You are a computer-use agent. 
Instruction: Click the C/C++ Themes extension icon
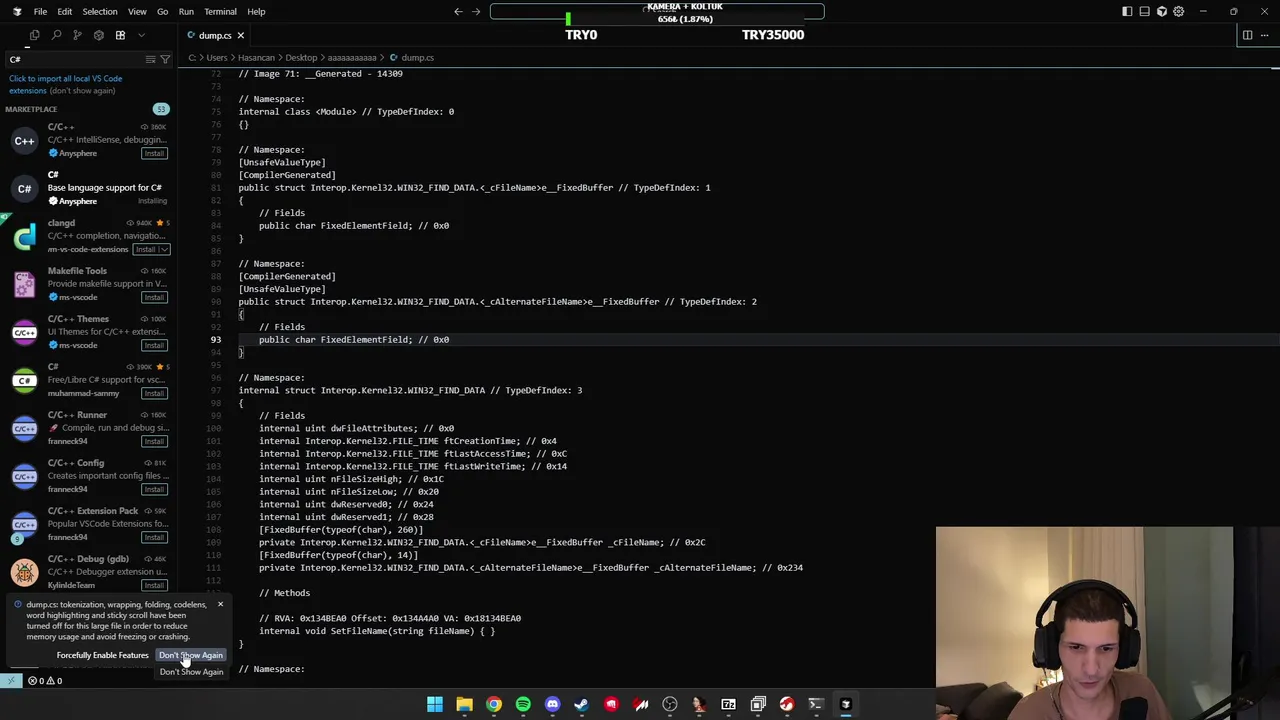point(24,333)
